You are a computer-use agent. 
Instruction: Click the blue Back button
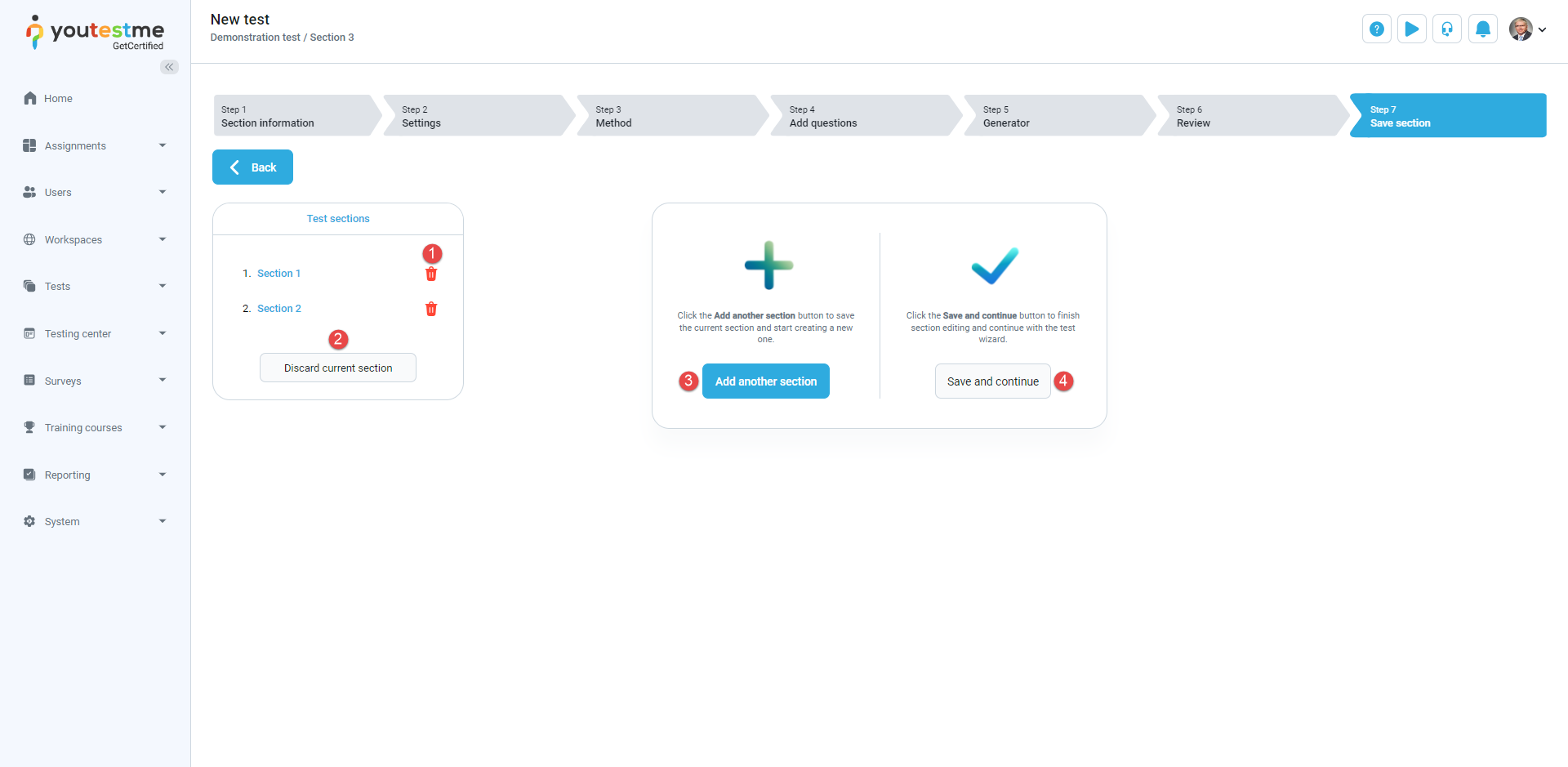point(252,167)
